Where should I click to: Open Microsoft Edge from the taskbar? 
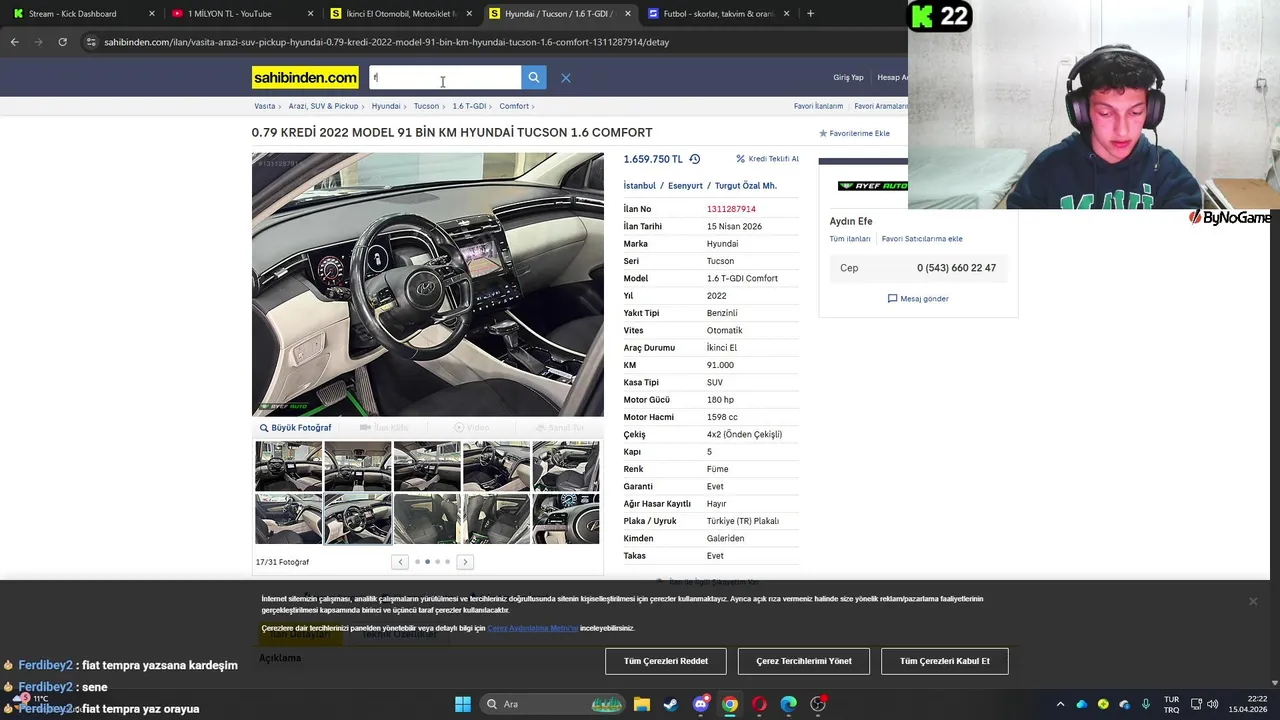point(788,704)
